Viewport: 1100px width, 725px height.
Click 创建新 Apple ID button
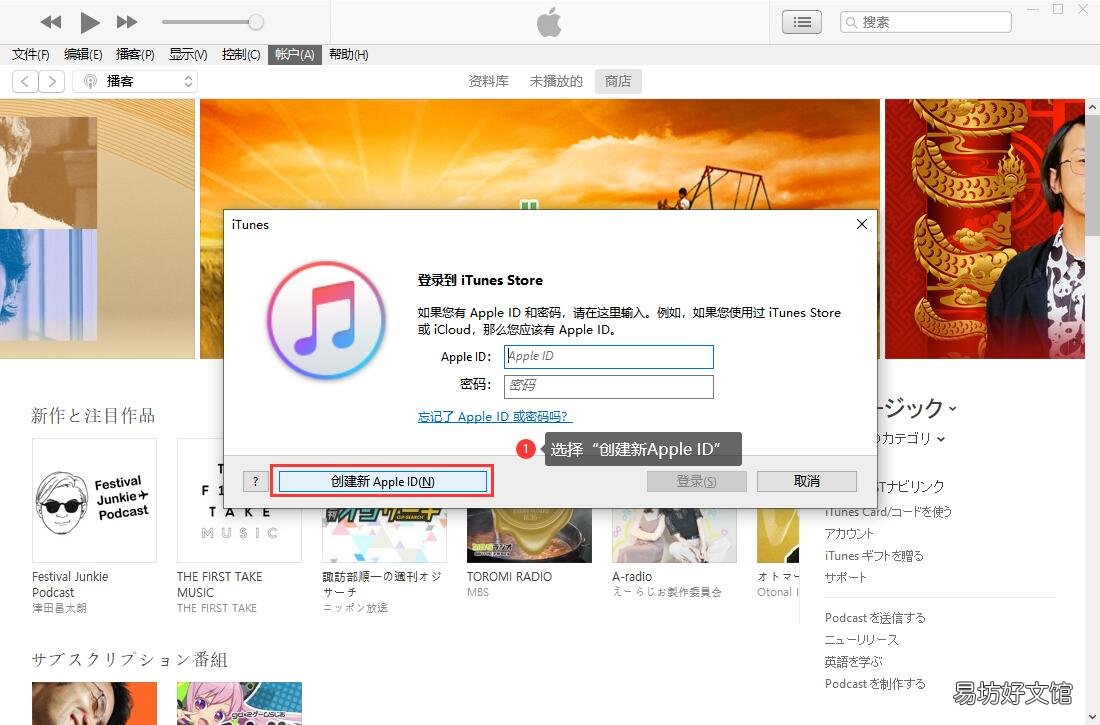tap(382, 481)
